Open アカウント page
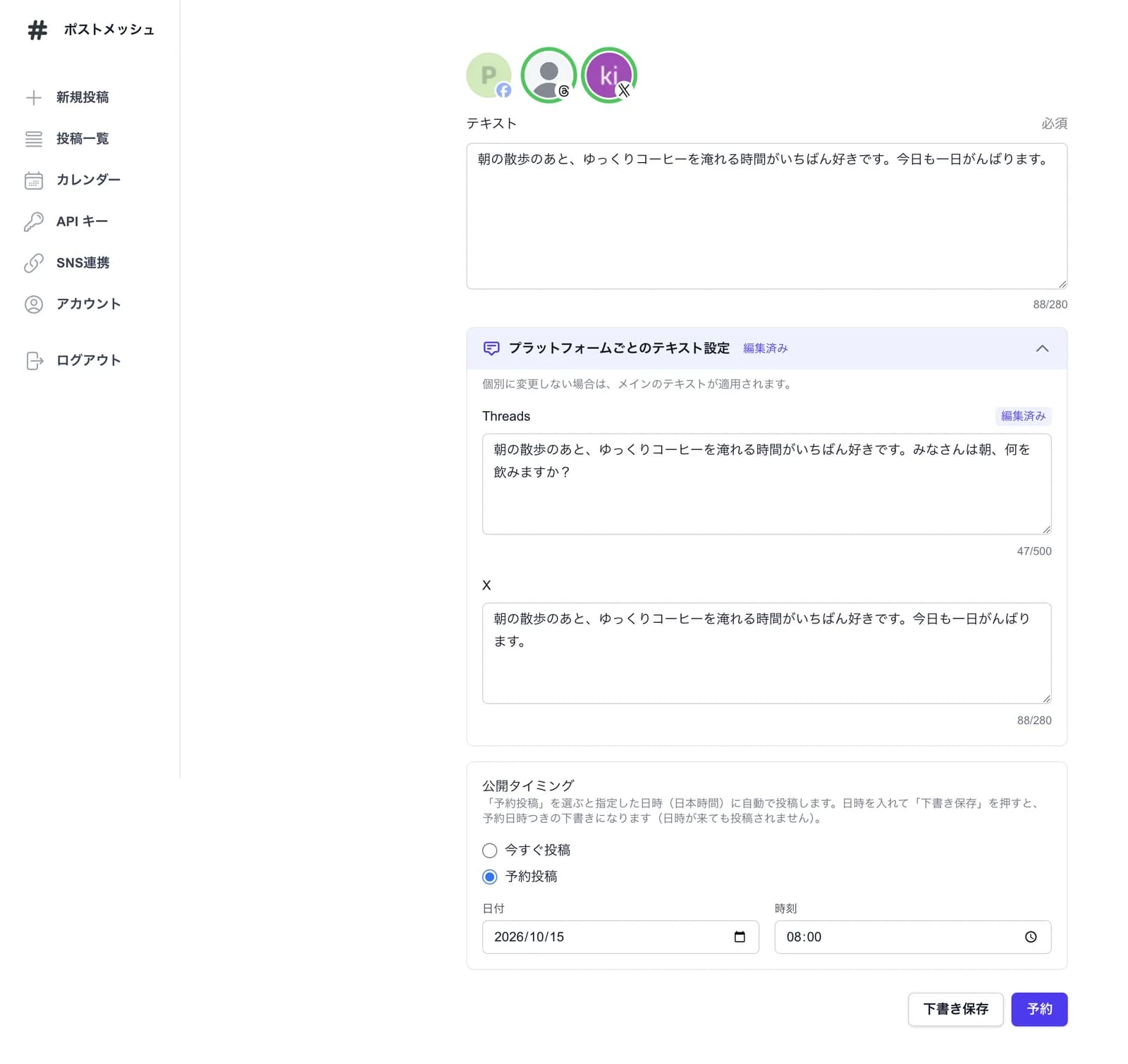The image size is (1128, 1064). (x=88, y=304)
